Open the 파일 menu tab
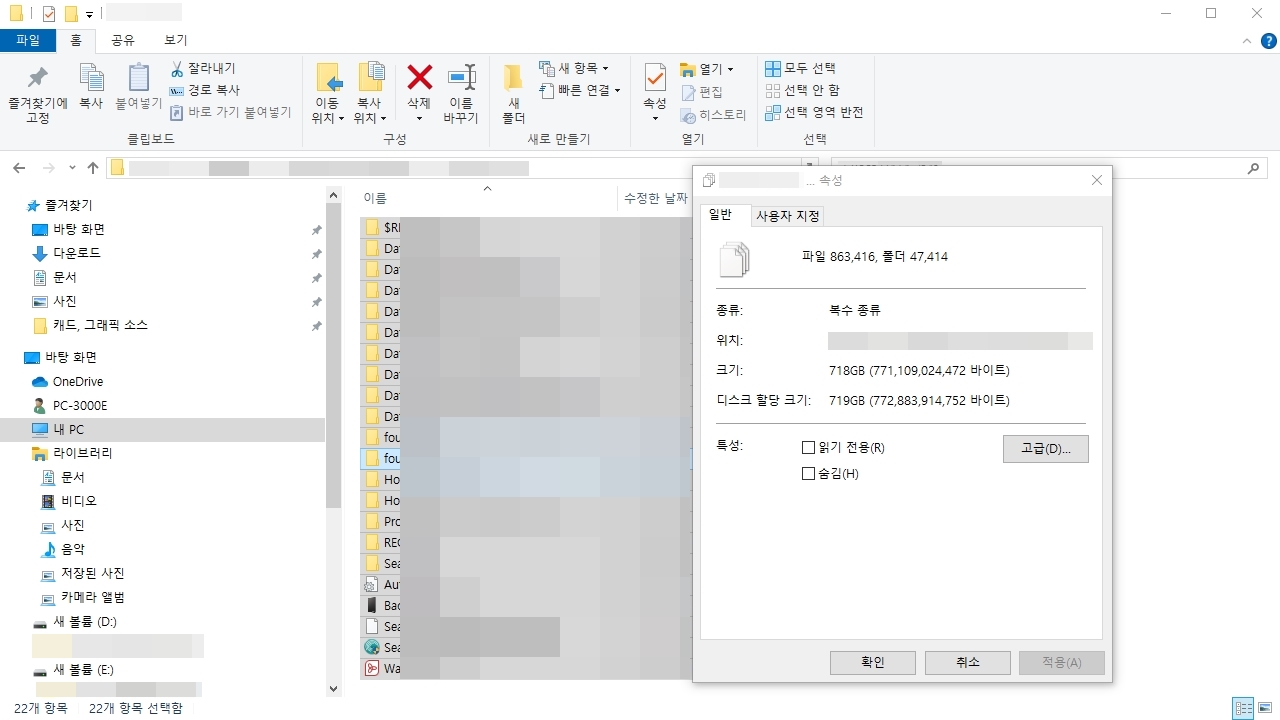This screenshot has width=1280, height=720. pyautogui.click(x=28, y=41)
